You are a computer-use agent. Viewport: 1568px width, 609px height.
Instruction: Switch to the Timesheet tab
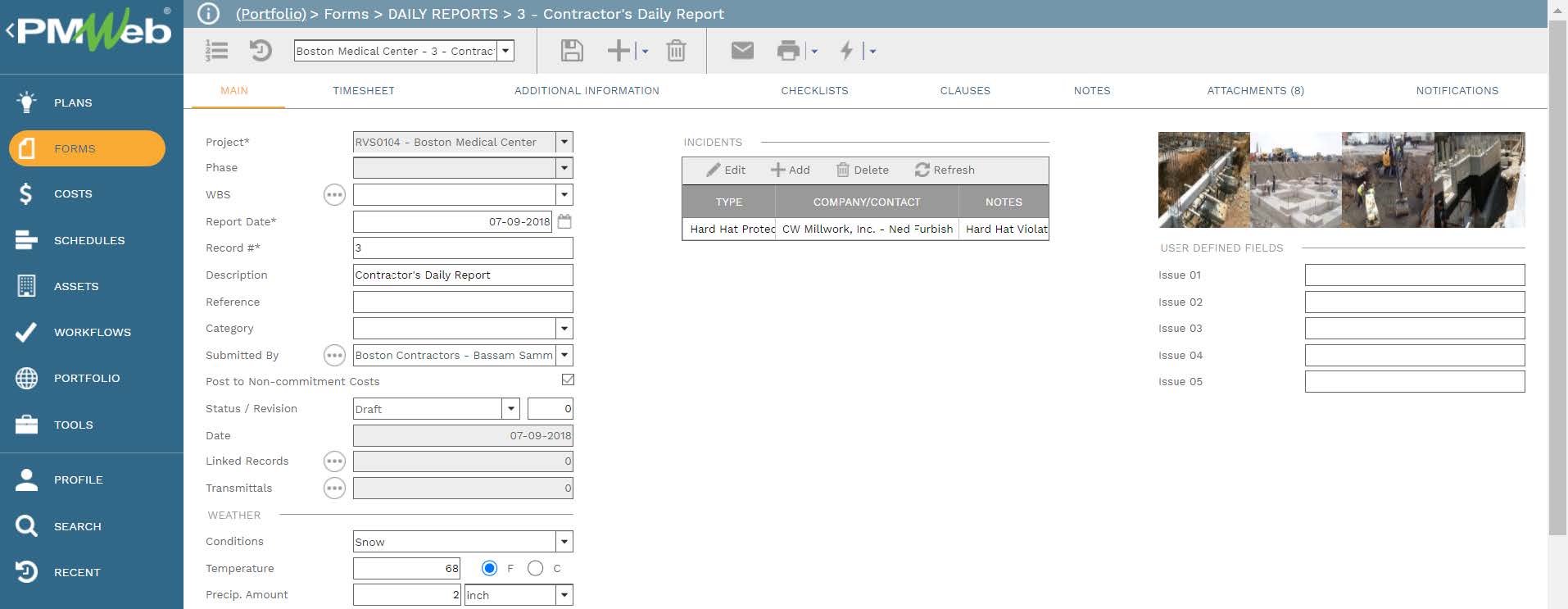click(363, 91)
